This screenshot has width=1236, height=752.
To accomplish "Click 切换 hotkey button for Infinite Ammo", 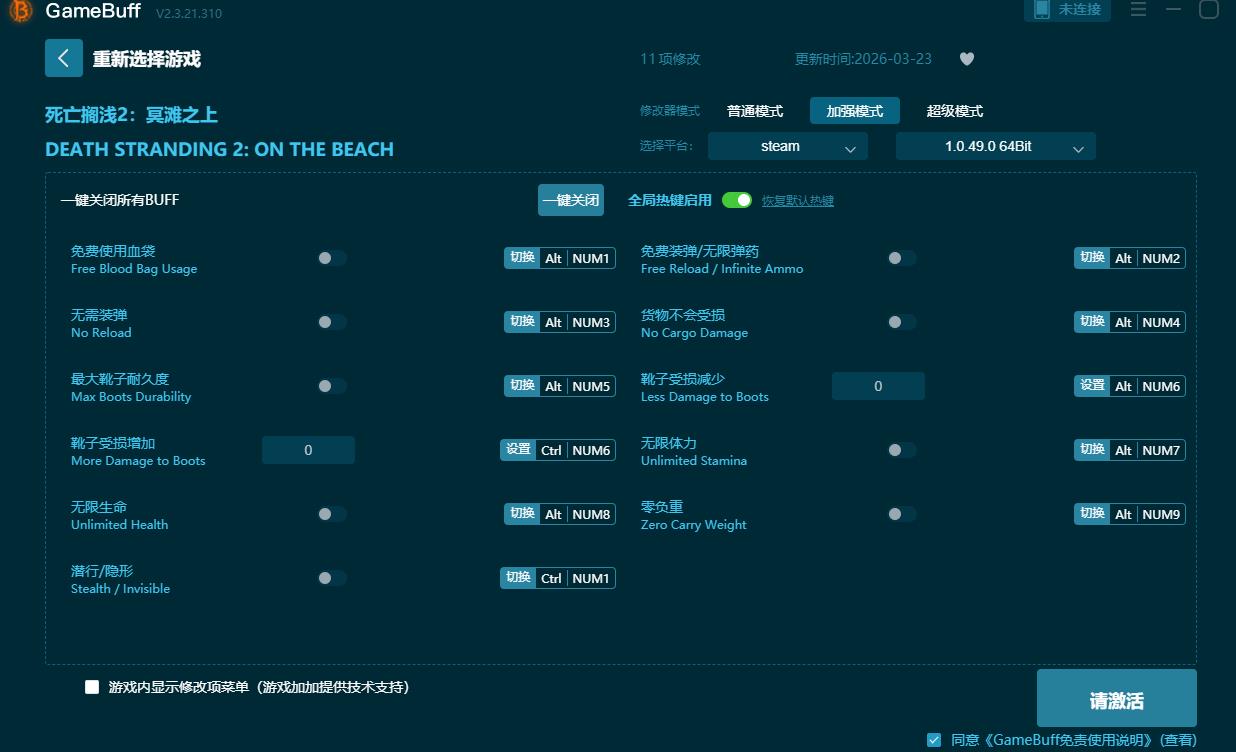I will coord(1092,258).
